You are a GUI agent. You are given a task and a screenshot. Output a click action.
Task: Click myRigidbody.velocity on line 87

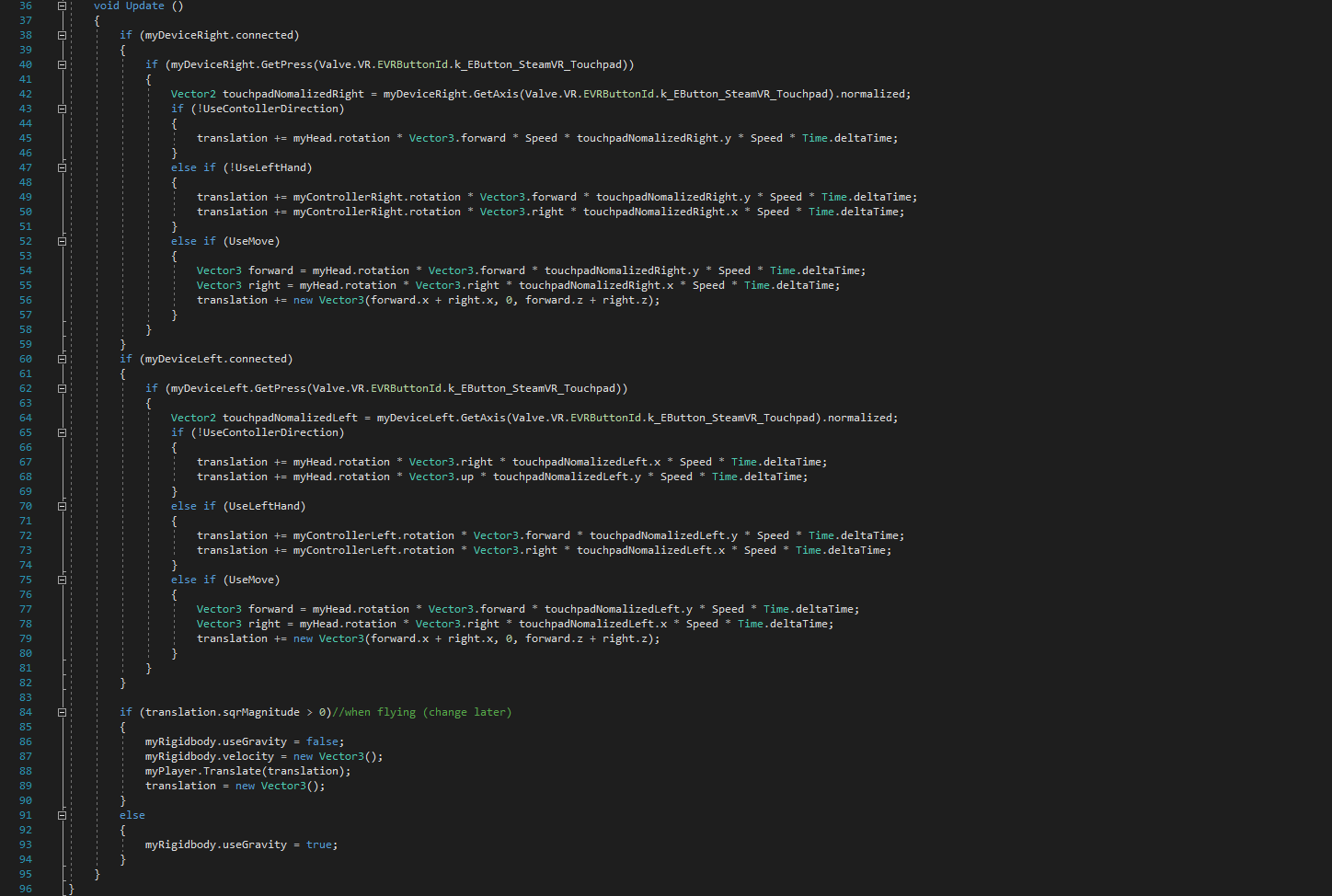[210, 756]
